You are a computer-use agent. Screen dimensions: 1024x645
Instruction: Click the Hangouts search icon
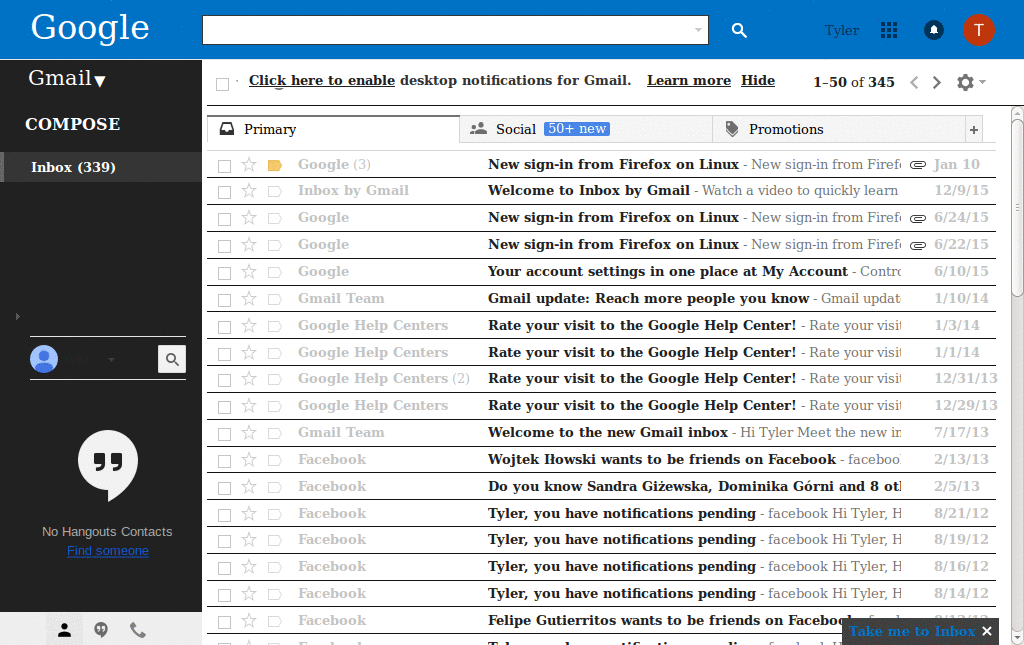[172, 359]
